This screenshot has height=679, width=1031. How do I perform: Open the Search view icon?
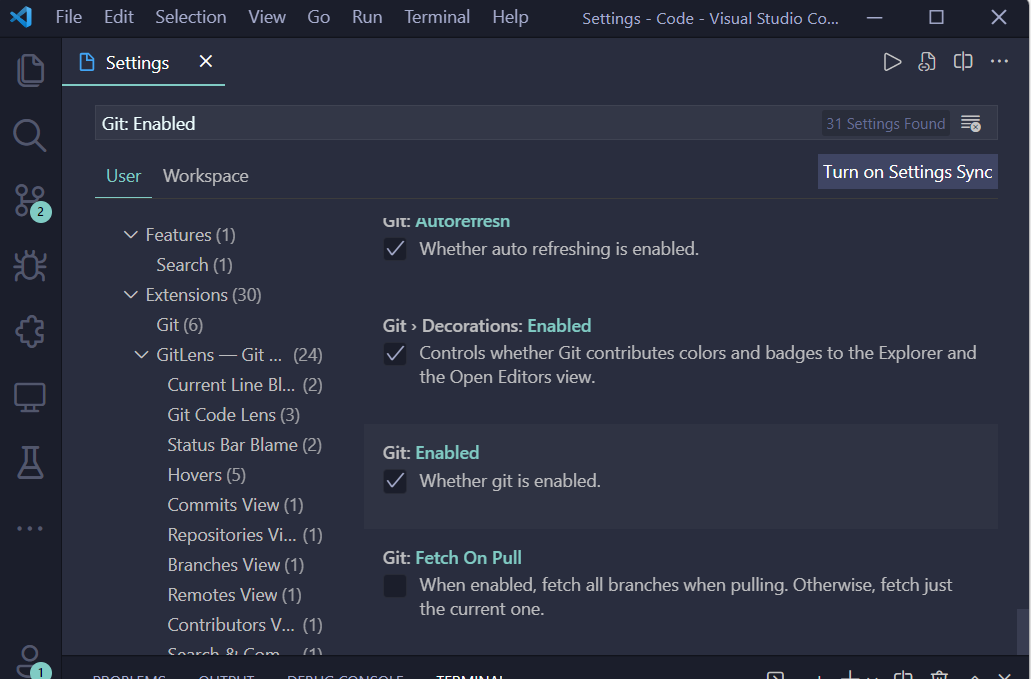pyautogui.click(x=30, y=135)
